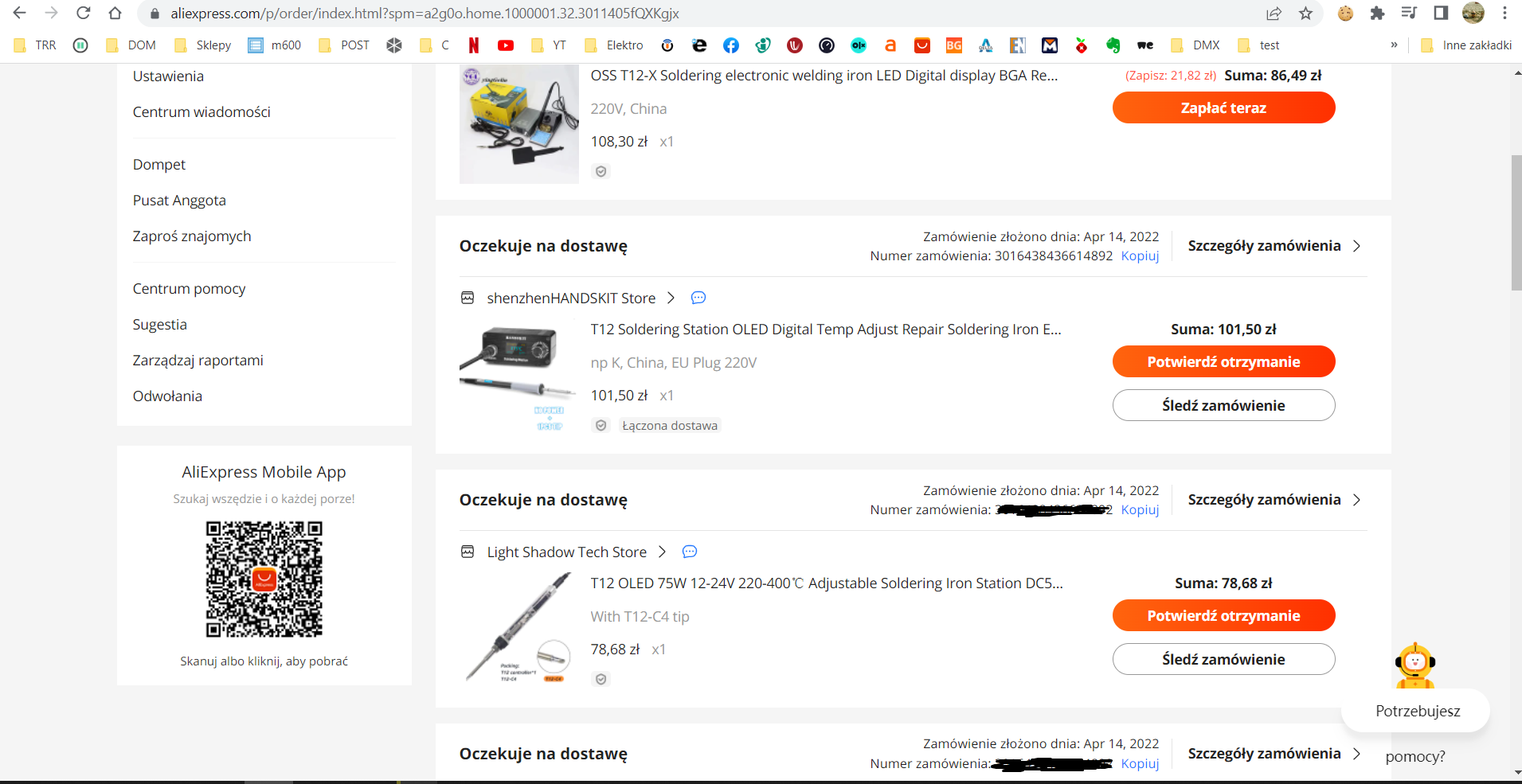Open the YouTube bookmark icon
Screen dimensions: 1522x784
pos(506,45)
